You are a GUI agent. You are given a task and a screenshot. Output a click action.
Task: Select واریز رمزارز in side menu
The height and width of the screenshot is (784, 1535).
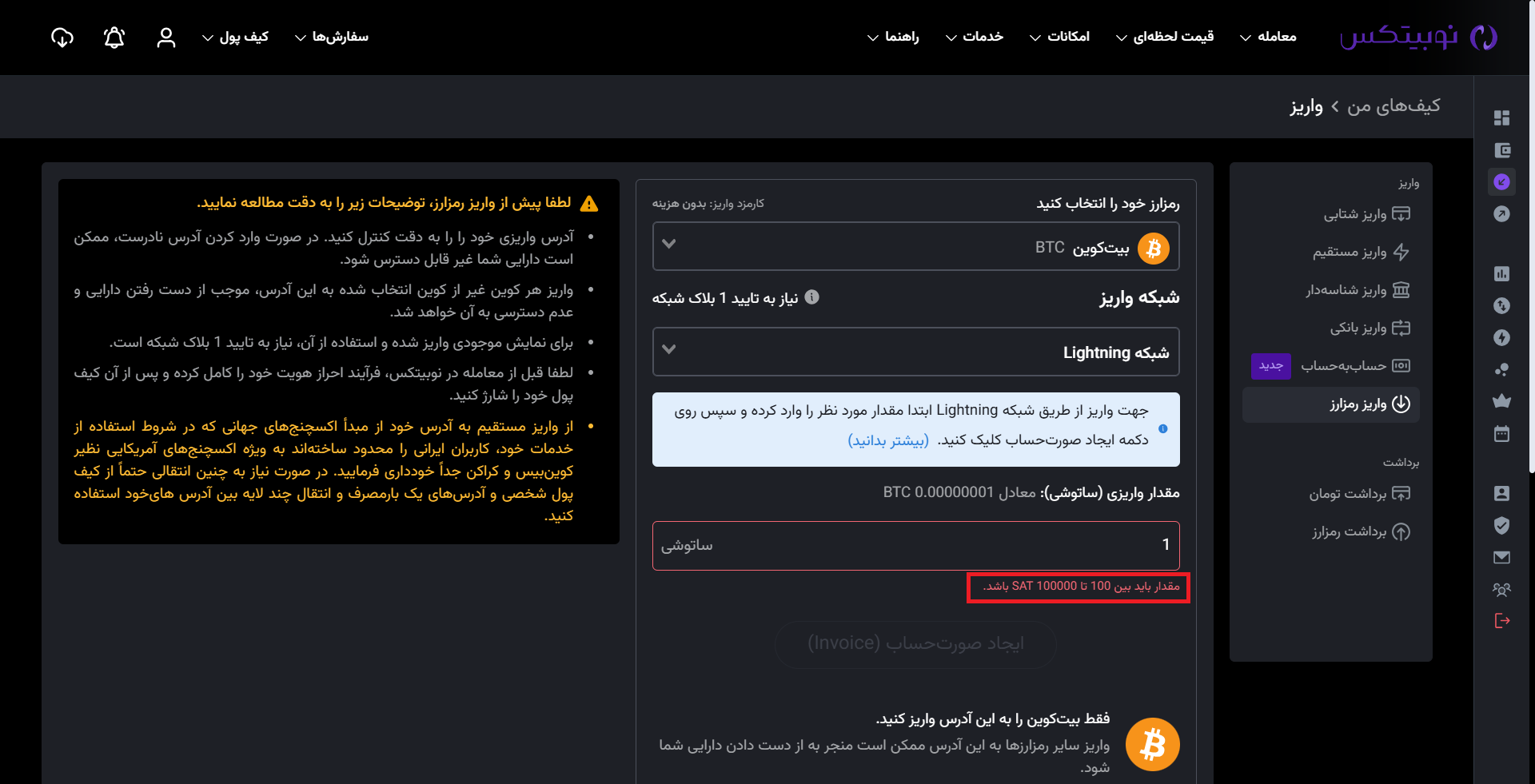point(1331,404)
